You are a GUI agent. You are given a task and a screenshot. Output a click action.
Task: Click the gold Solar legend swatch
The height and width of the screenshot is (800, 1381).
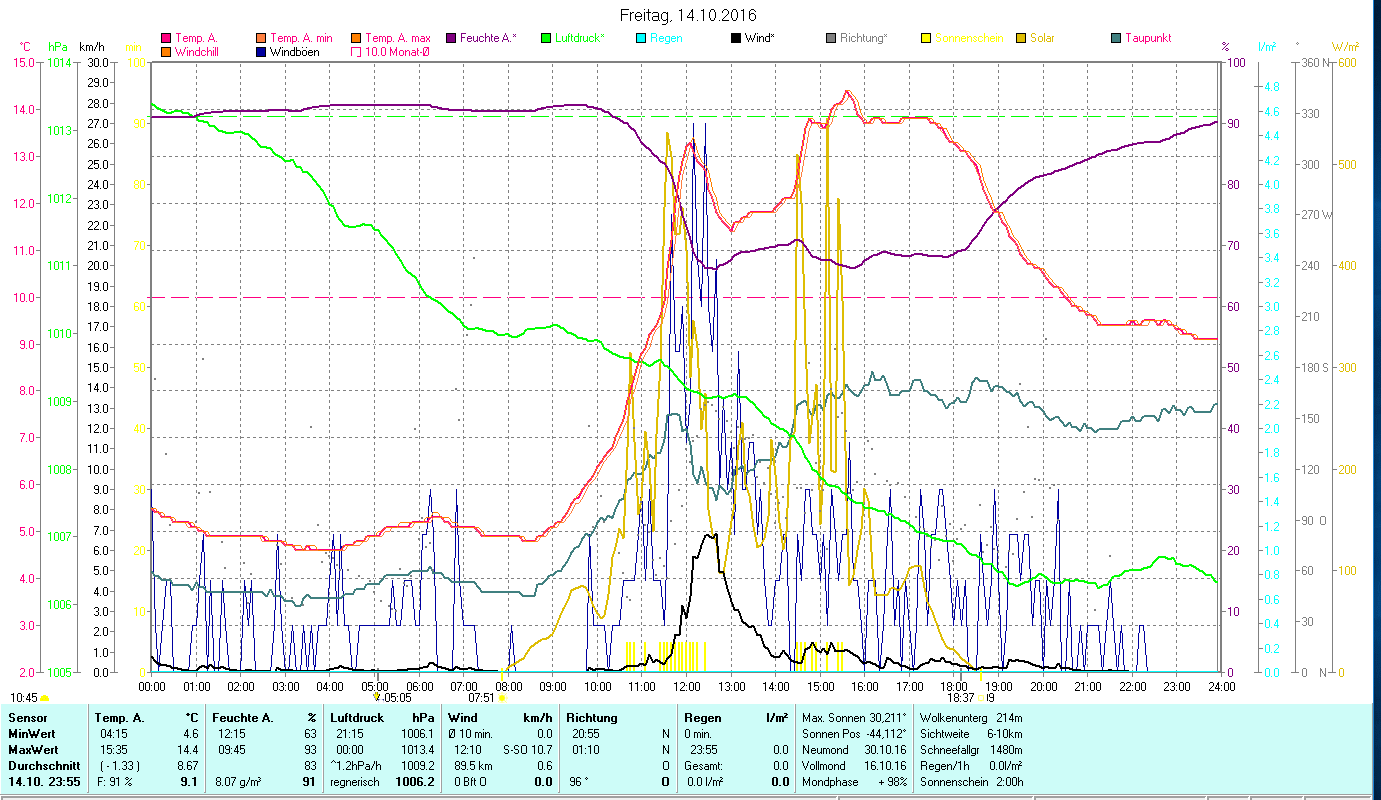(1022, 38)
